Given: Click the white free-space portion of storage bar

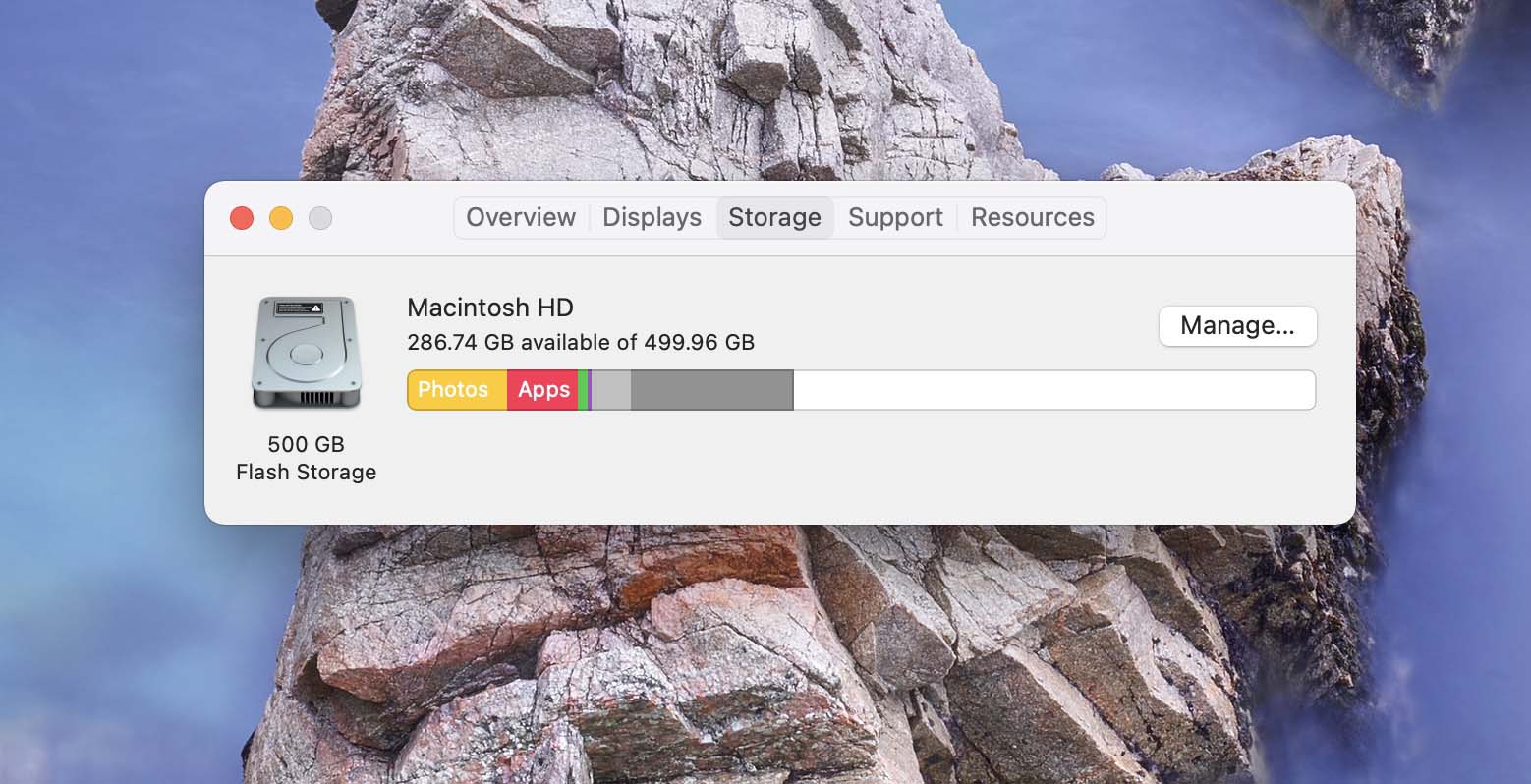Looking at the screenshot, I should click(1053, 390).
